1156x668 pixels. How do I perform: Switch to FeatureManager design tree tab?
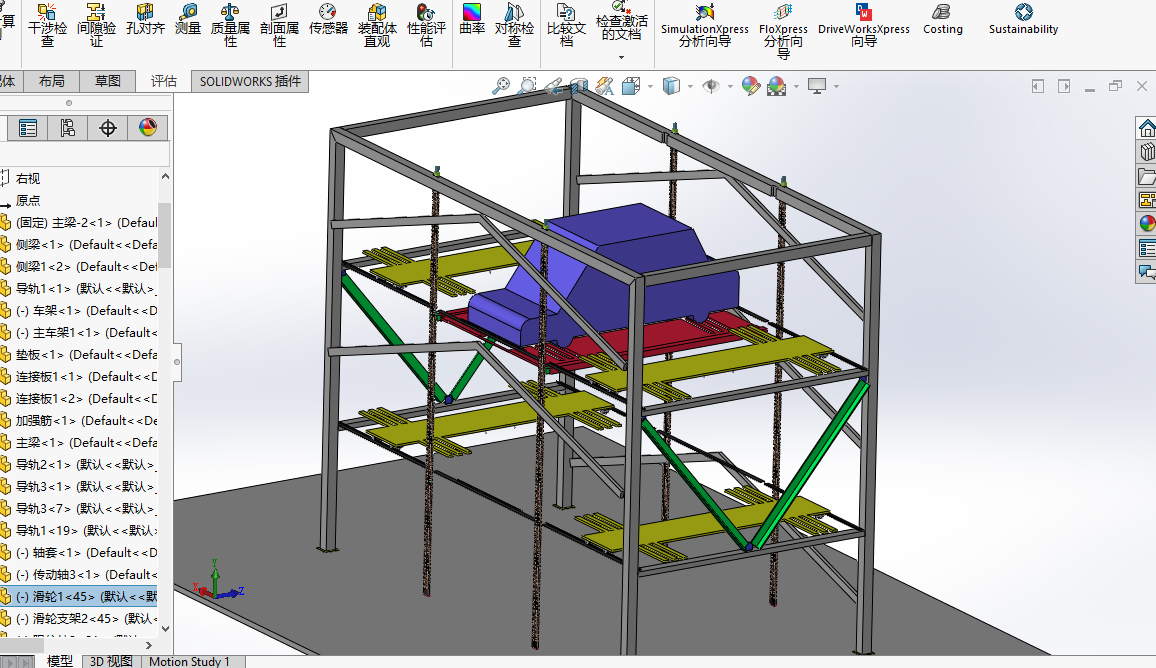click(x=28, y=128)
